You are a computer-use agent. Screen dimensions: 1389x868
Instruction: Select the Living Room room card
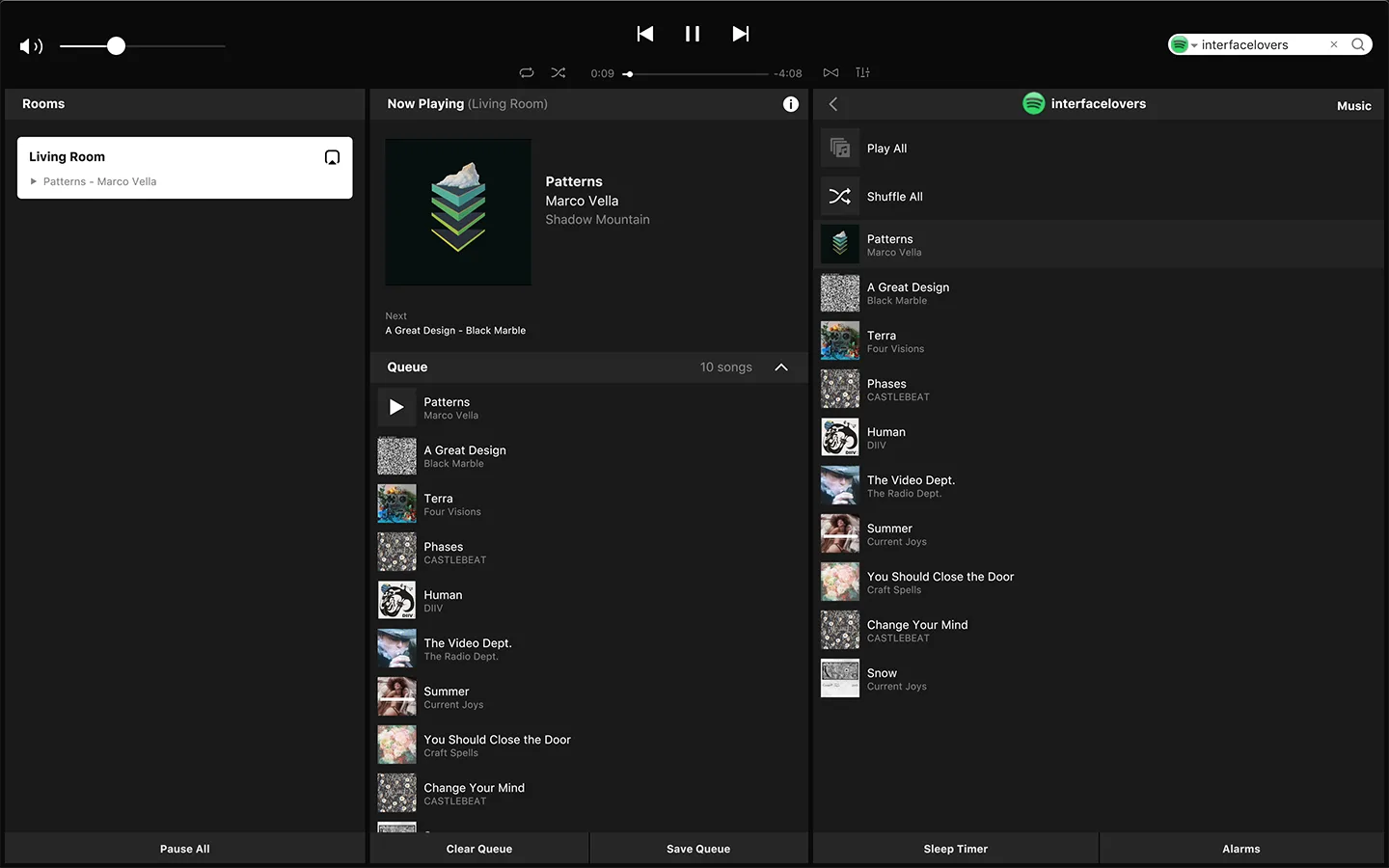pyautogui.click(x=185, y=168)
